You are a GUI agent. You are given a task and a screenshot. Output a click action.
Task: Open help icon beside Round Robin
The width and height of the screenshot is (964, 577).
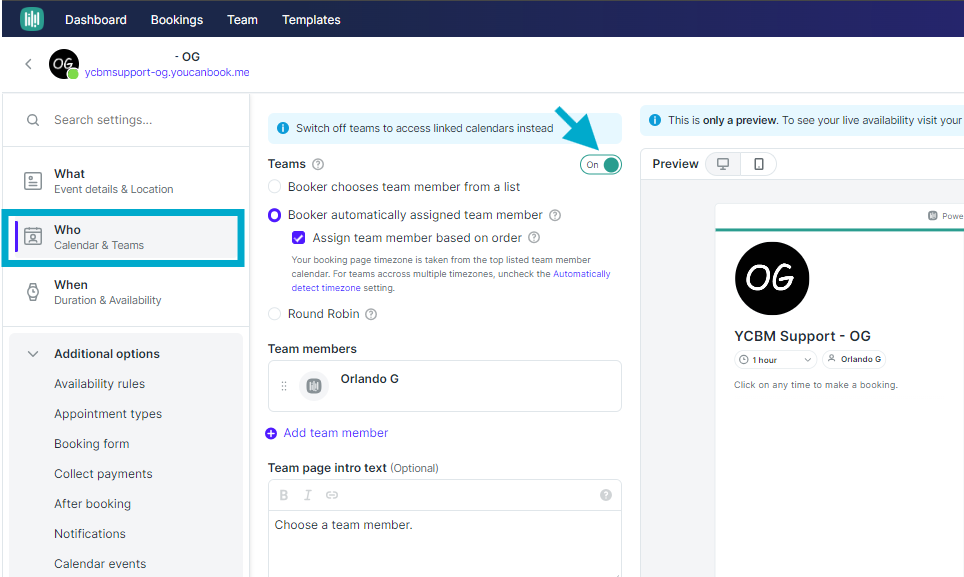click(371, 314)
